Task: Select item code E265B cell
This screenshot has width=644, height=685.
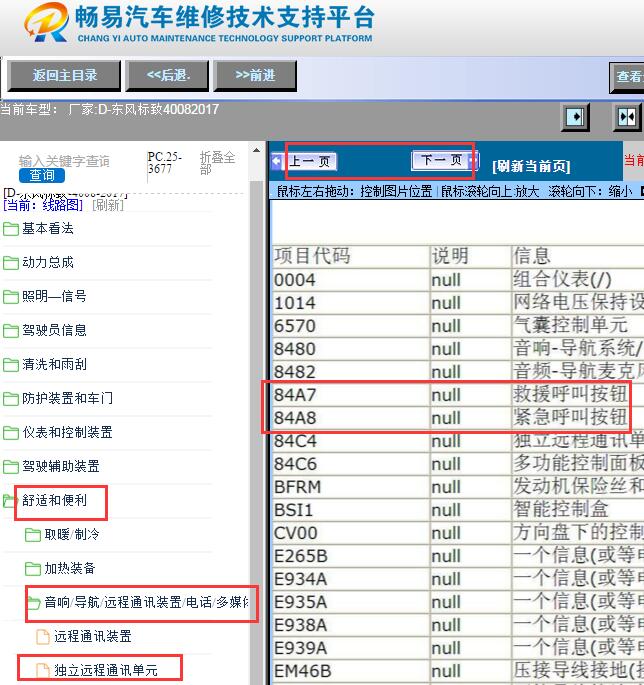Action: point(351,556)
